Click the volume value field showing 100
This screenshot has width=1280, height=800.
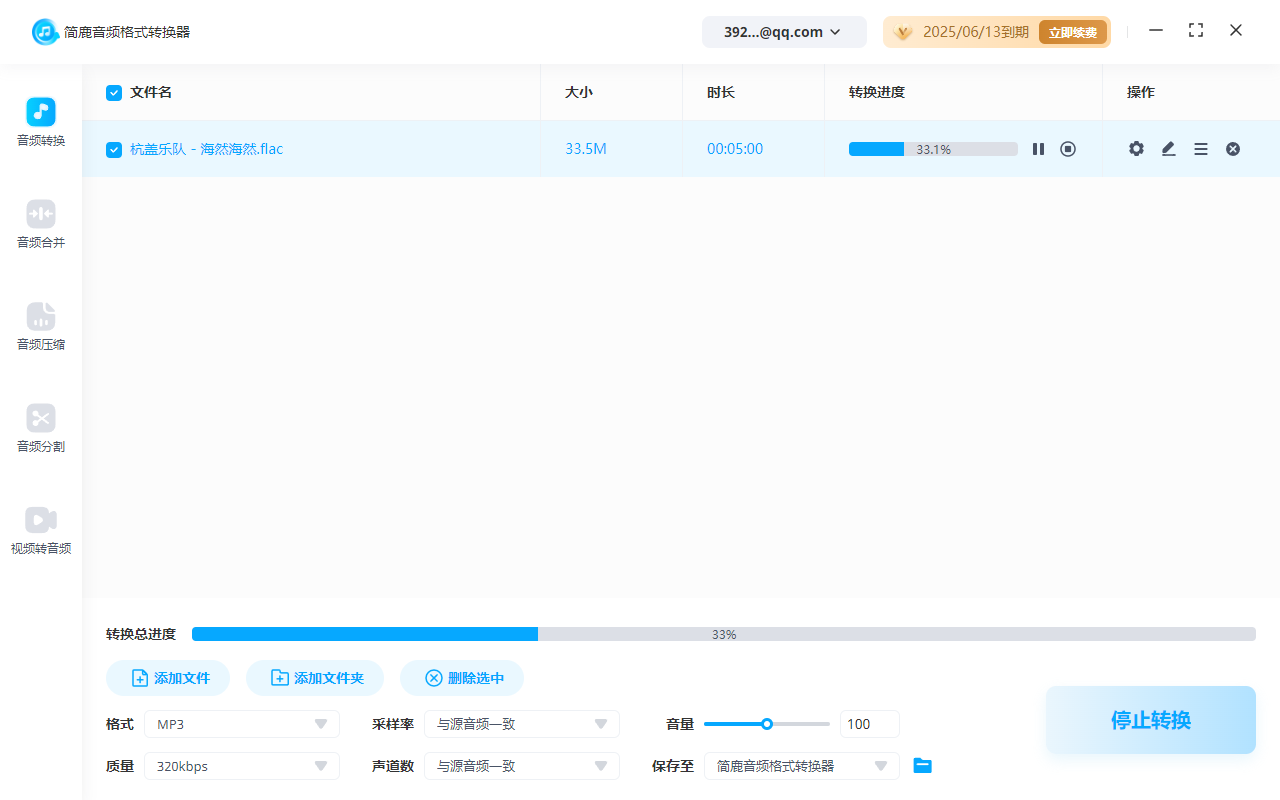[869, 724]
